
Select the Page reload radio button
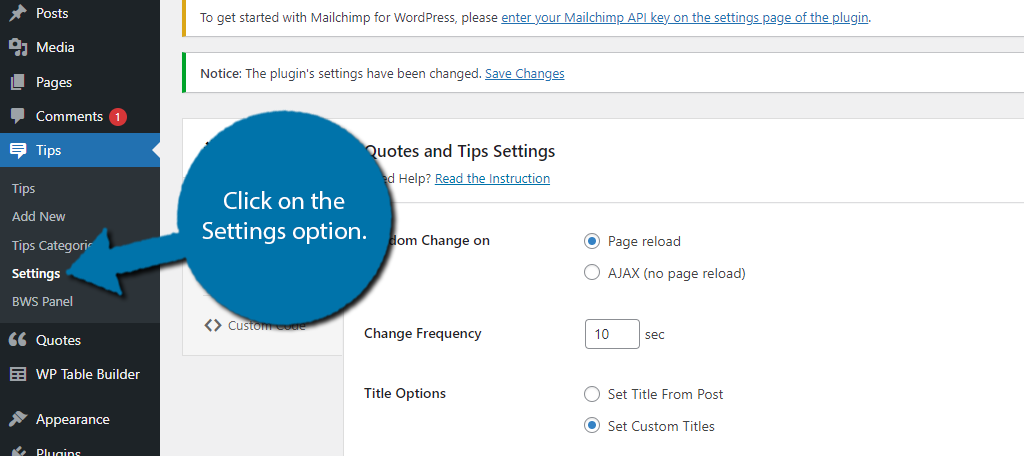tap(591, 241)
